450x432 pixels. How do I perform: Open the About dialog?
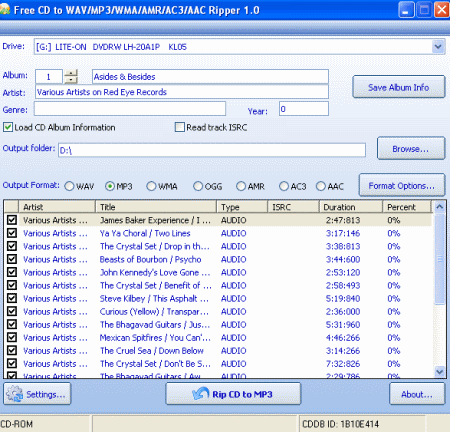coord(417,394)
